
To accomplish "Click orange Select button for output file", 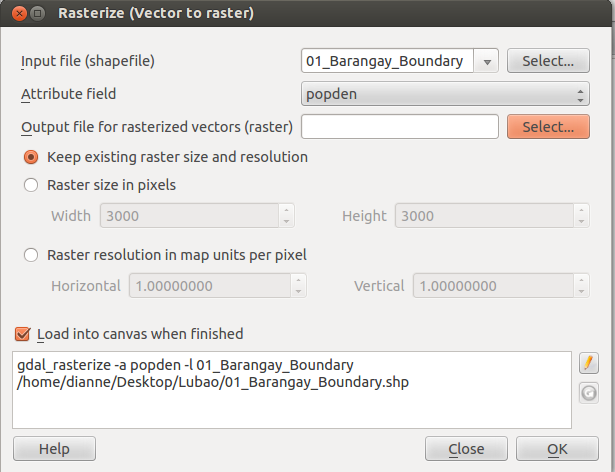I will tap(548, 127).
